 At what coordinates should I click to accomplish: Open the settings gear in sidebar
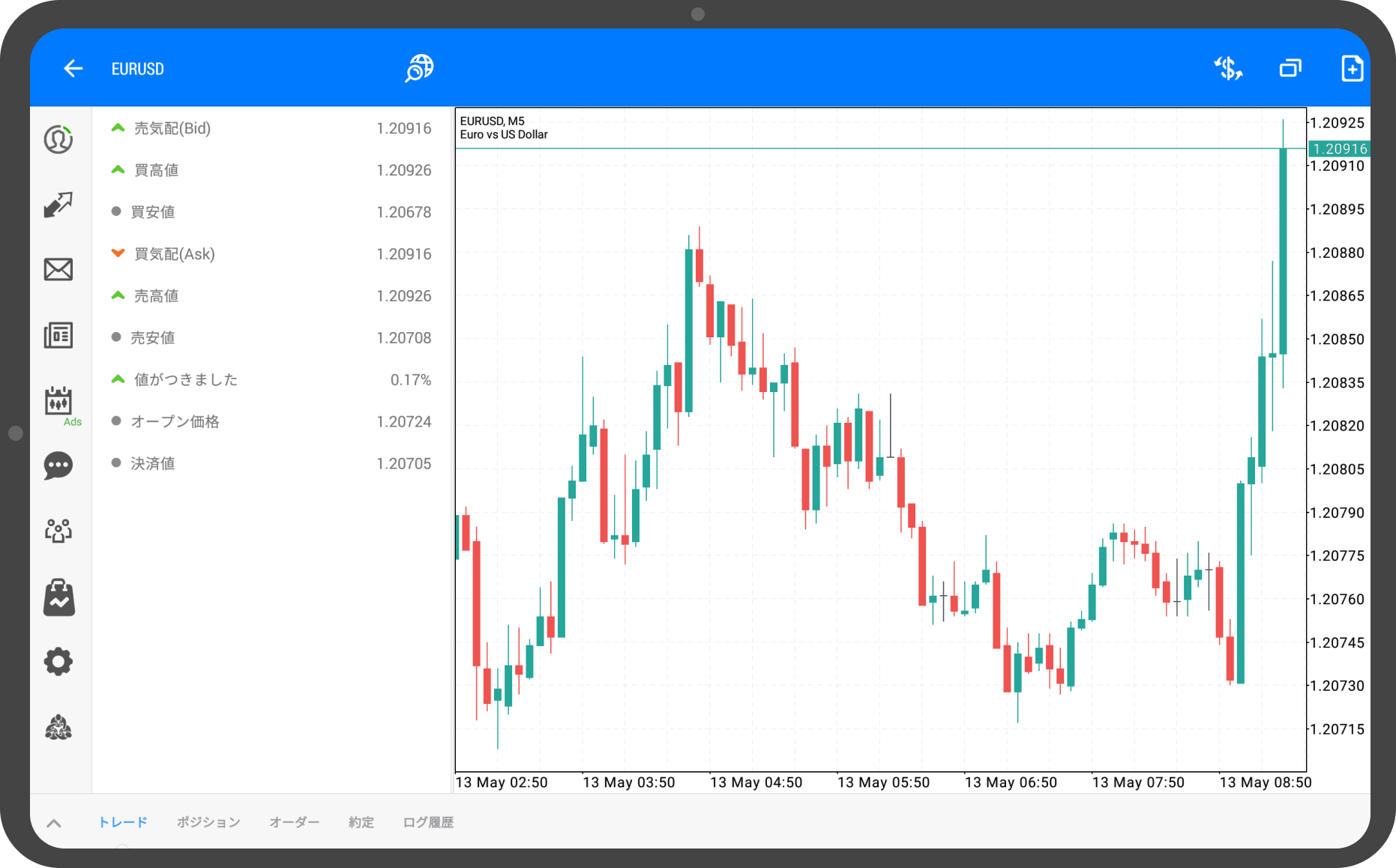[58, 662]
